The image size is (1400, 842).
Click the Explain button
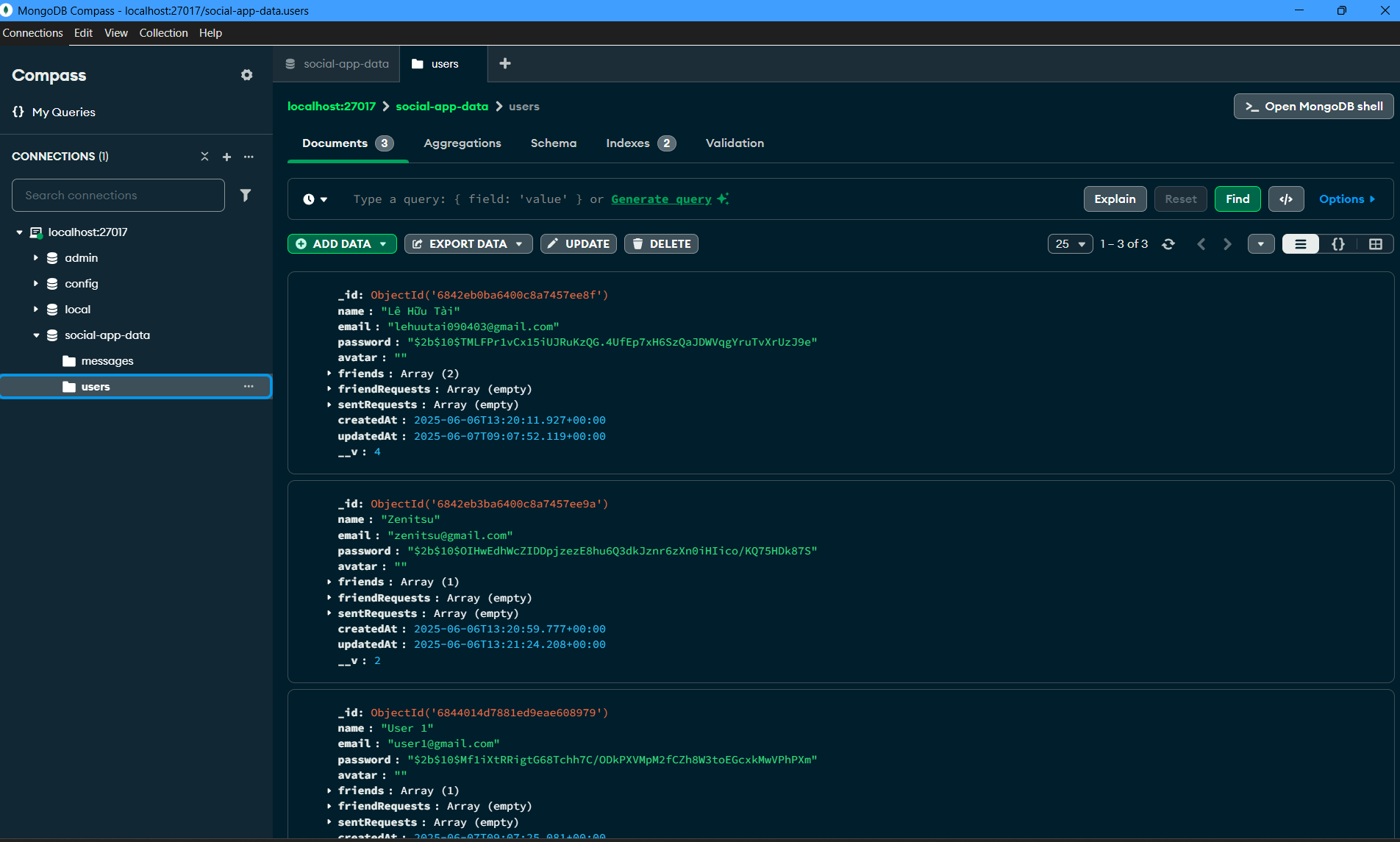[x=1115, y=199]
